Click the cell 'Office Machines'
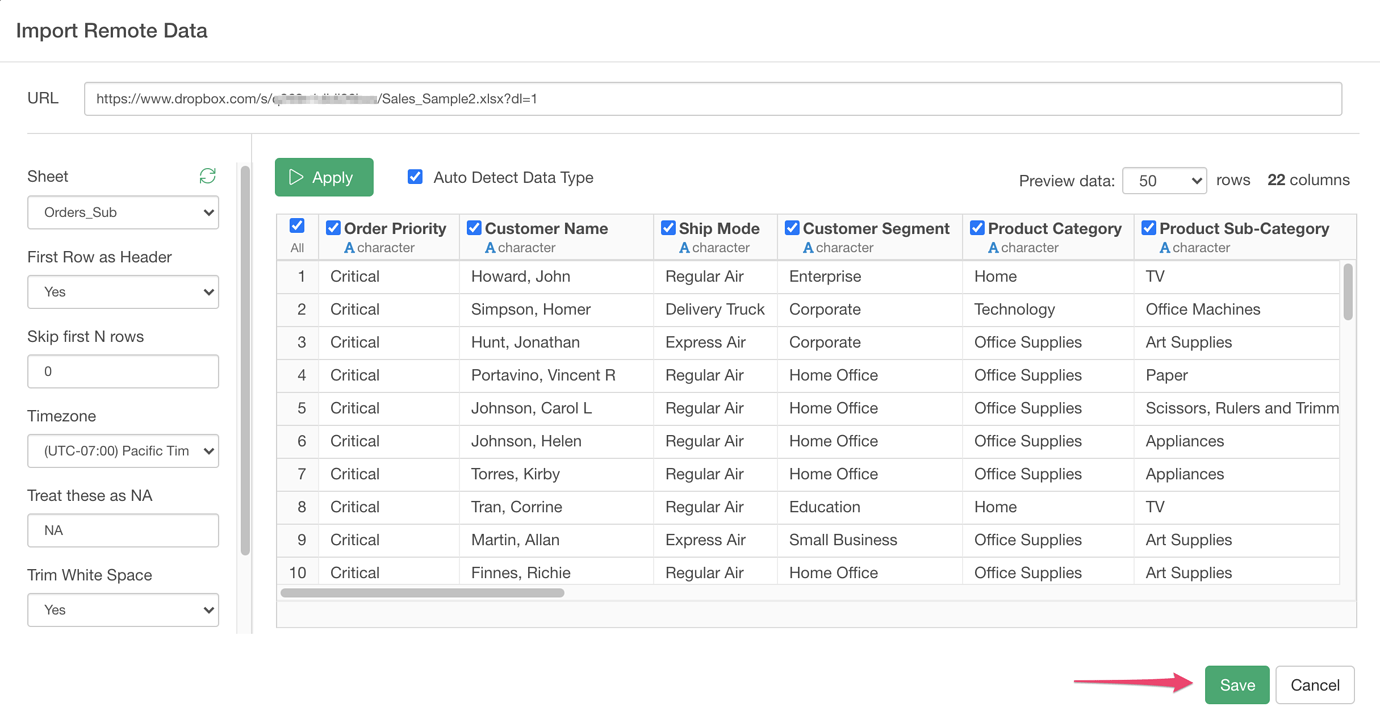This screenshot has width=1380, height=718. 1237,309
